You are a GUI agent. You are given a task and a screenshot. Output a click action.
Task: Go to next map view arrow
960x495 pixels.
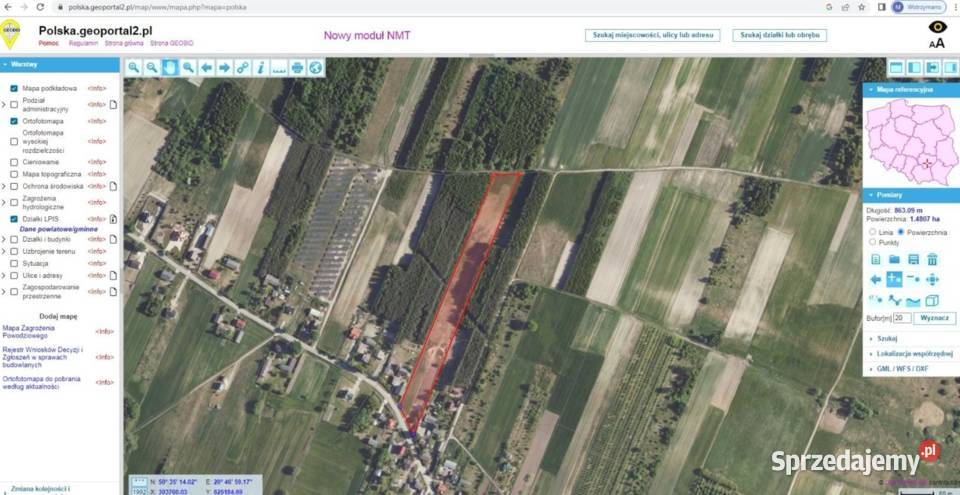pyautogui.click(x=225, y=67)
